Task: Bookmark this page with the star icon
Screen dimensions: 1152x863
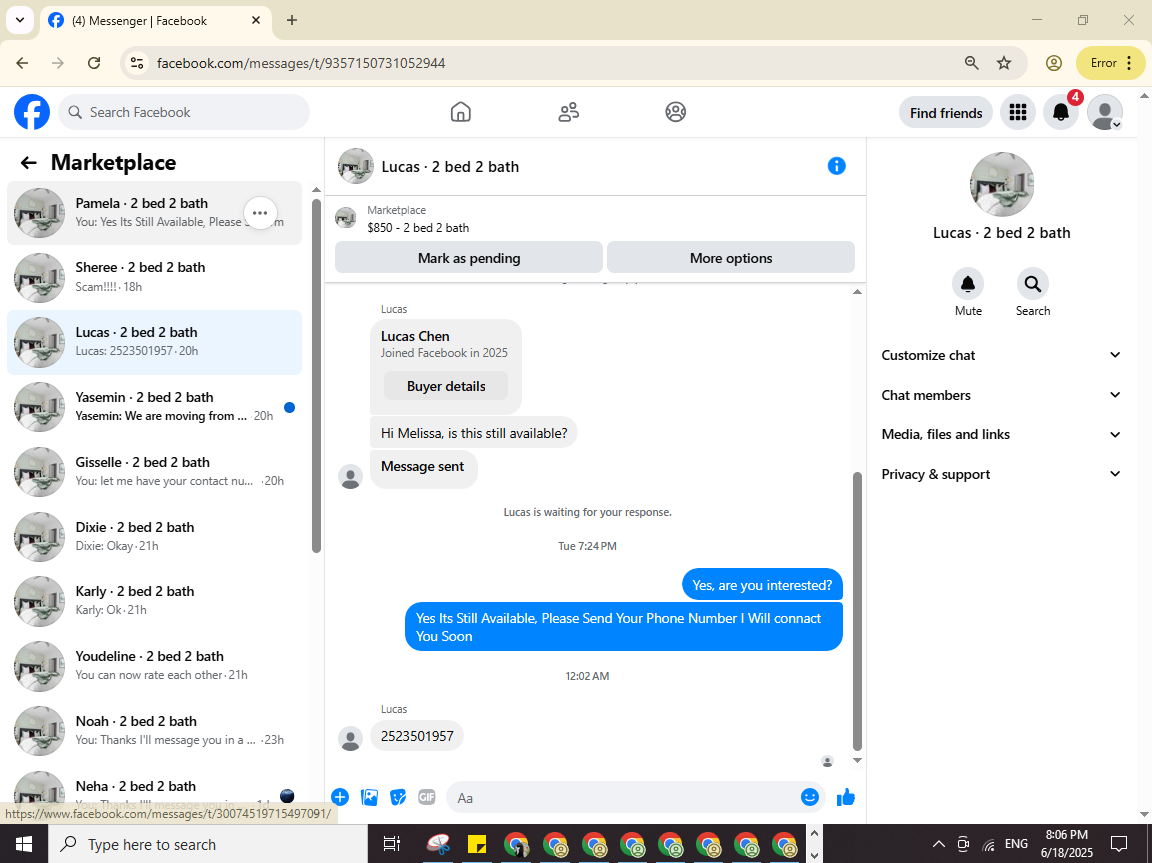Action: 1004,63
